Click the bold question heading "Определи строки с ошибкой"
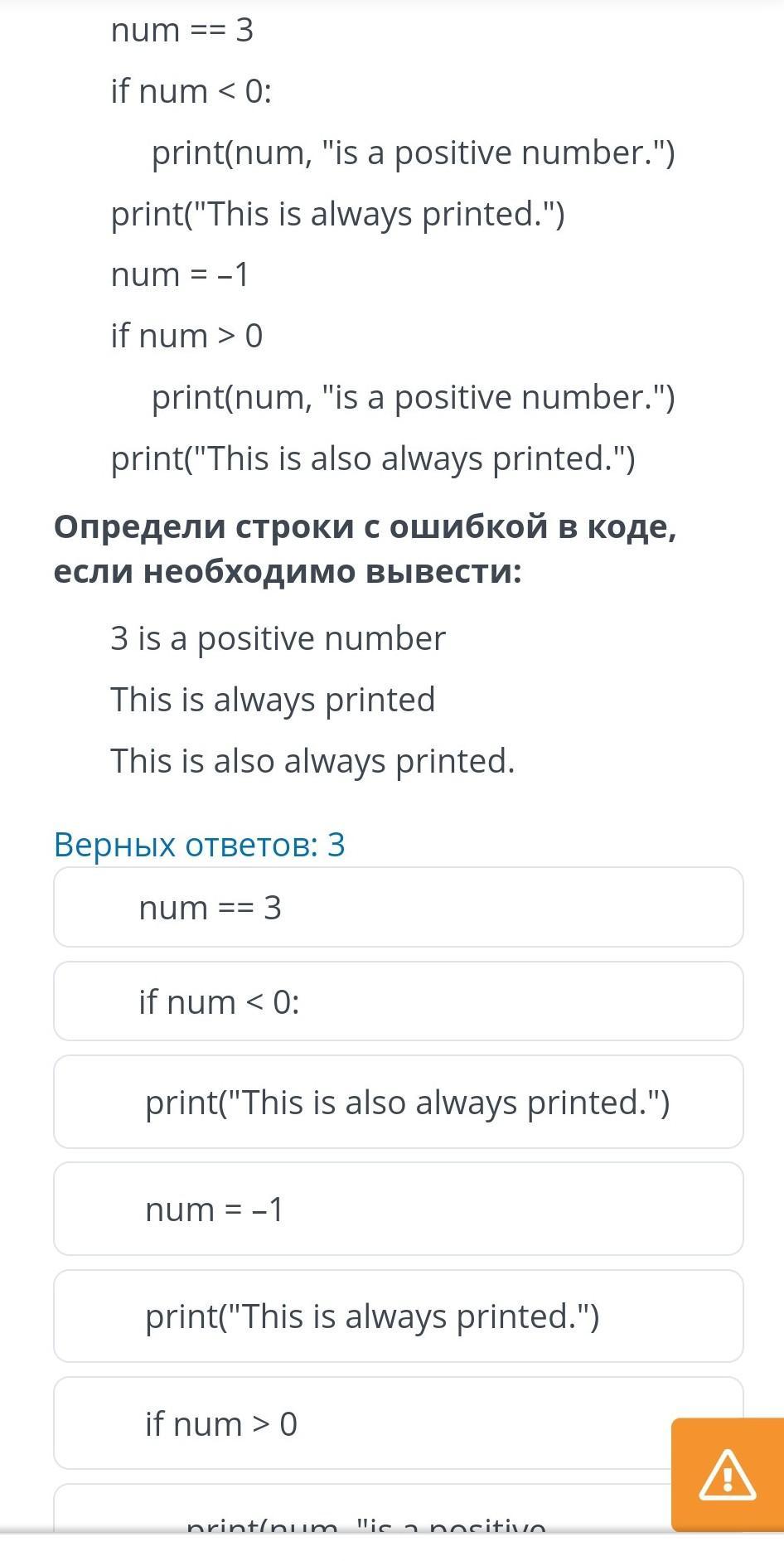 365,548
